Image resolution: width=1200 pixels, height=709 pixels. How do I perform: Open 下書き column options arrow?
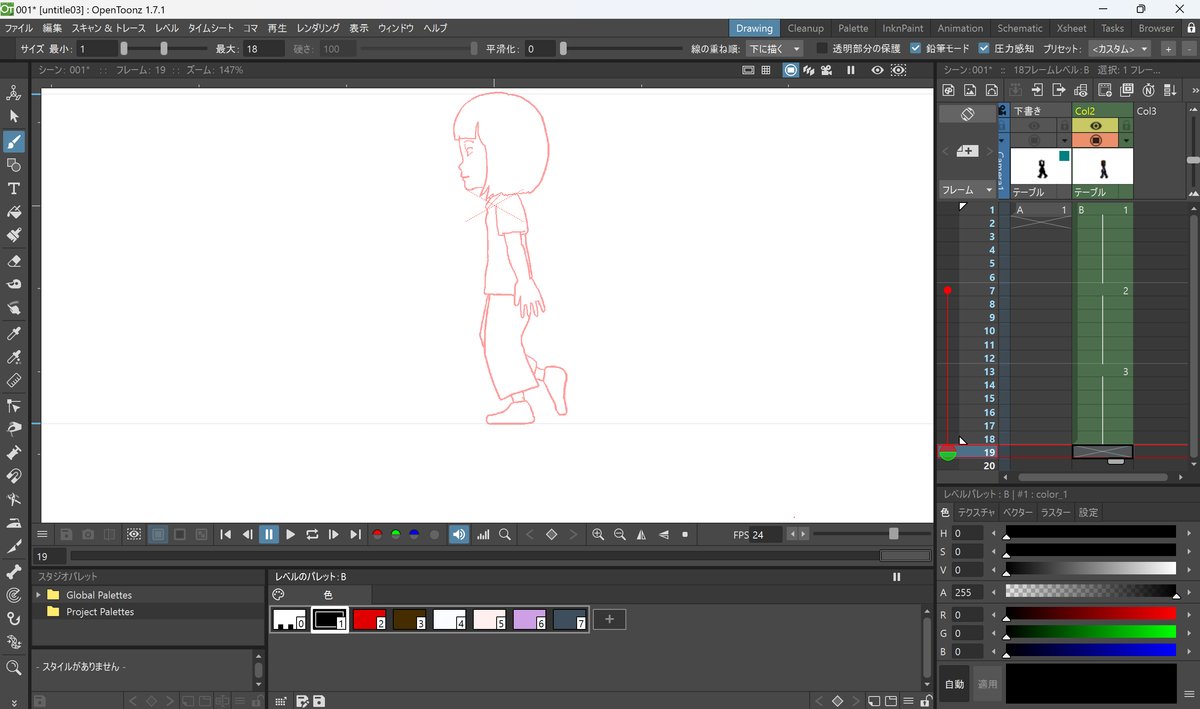(1065, 141)
